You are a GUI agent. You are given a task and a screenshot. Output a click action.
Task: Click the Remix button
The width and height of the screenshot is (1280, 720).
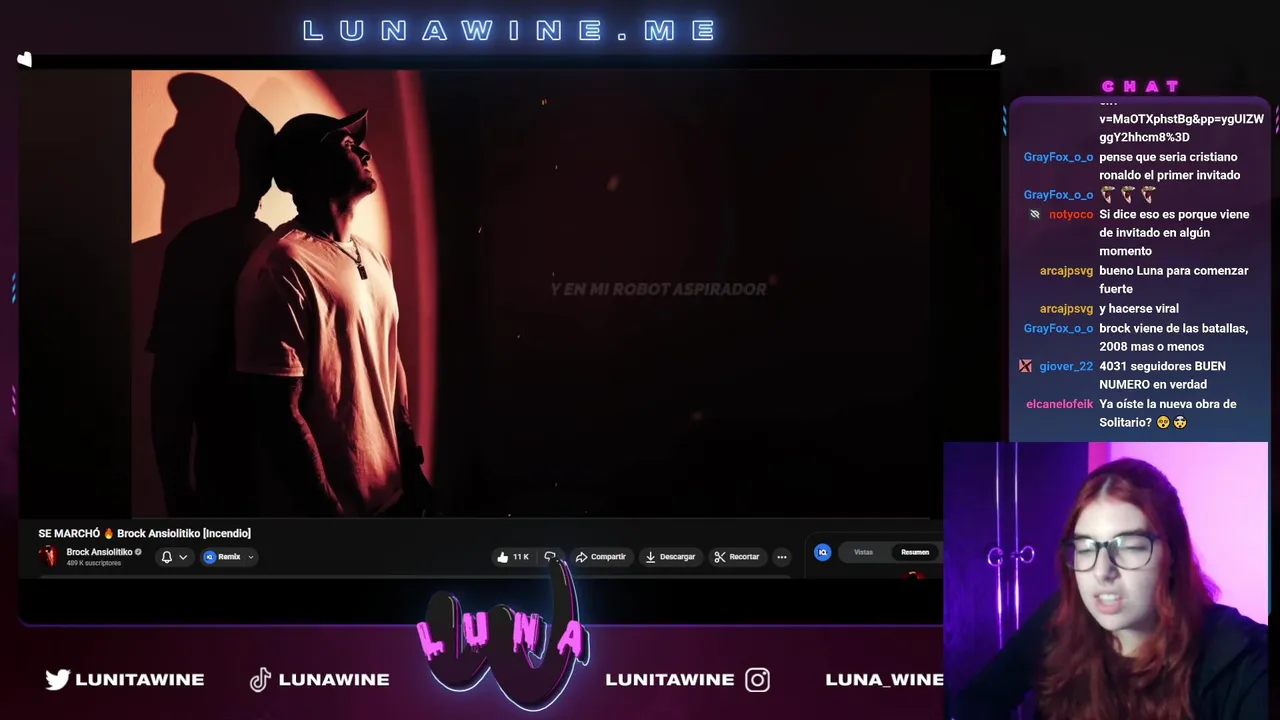222,557
